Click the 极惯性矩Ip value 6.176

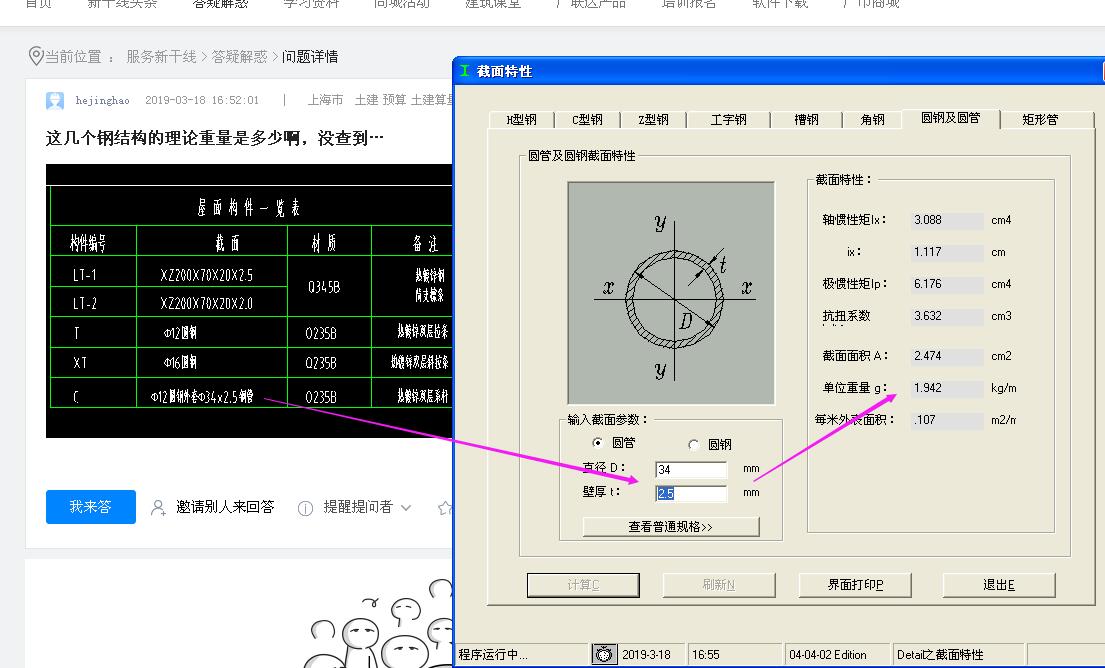pos(947,284)
